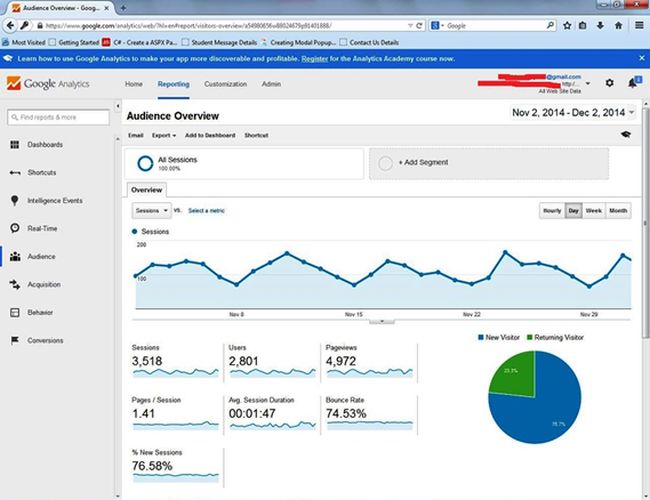Click the search magnifier in browser search box

pyautogui.click(x=550, y=25)
